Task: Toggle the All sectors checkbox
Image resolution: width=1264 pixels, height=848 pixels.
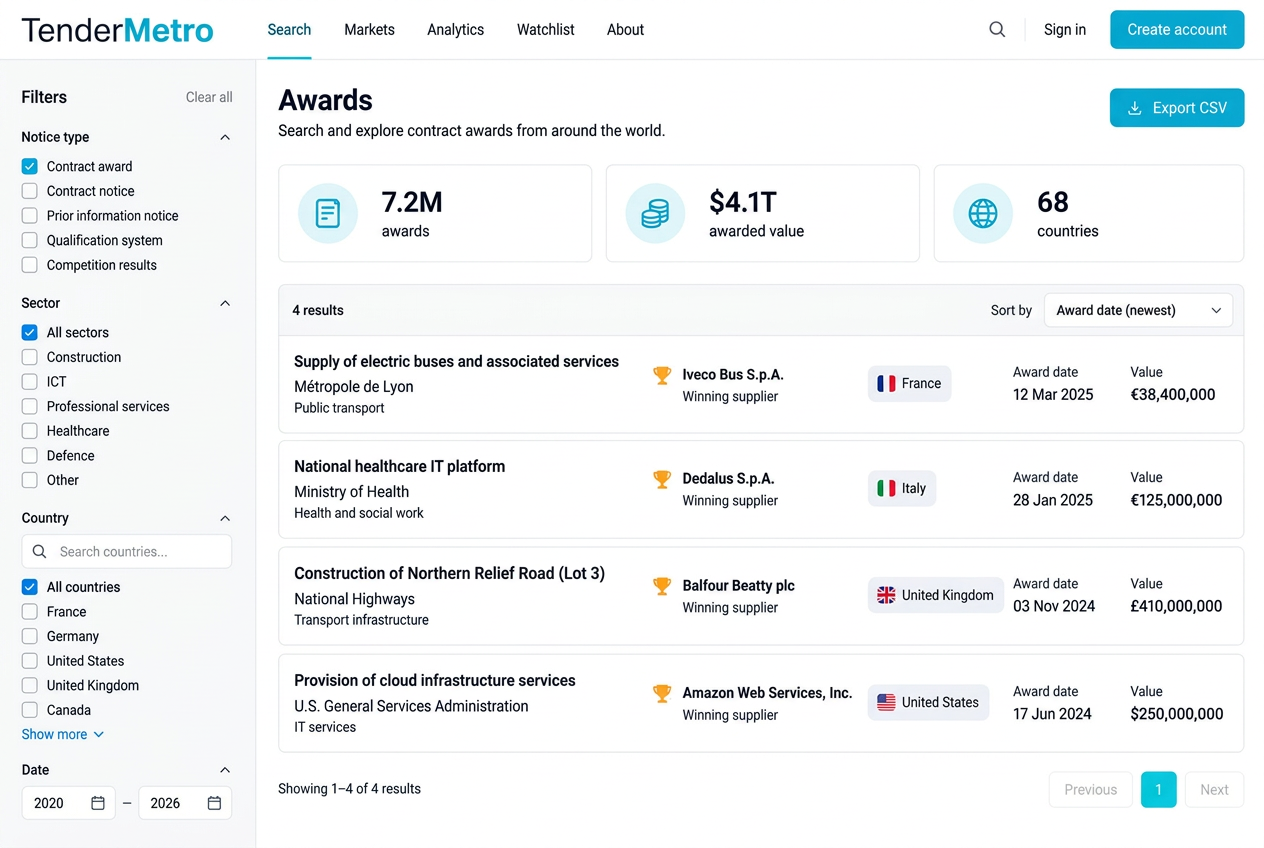Action: pos(30,332)
